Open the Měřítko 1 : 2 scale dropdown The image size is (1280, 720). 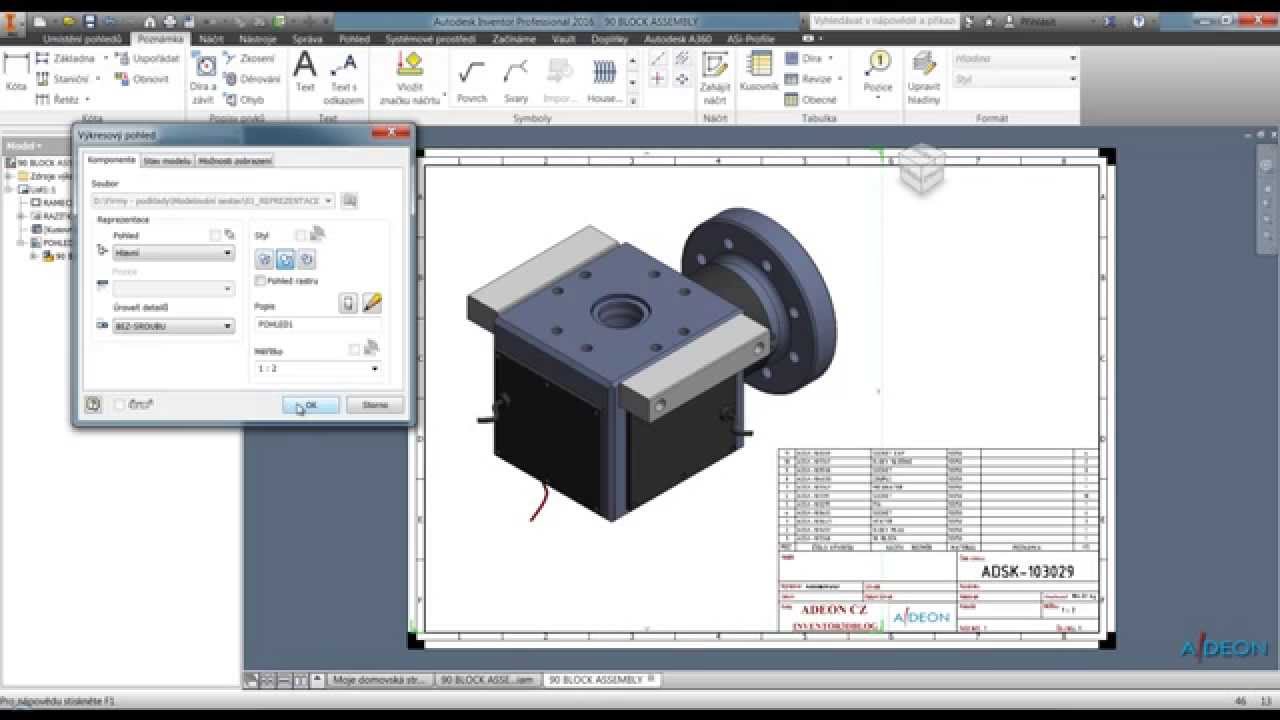318,368
